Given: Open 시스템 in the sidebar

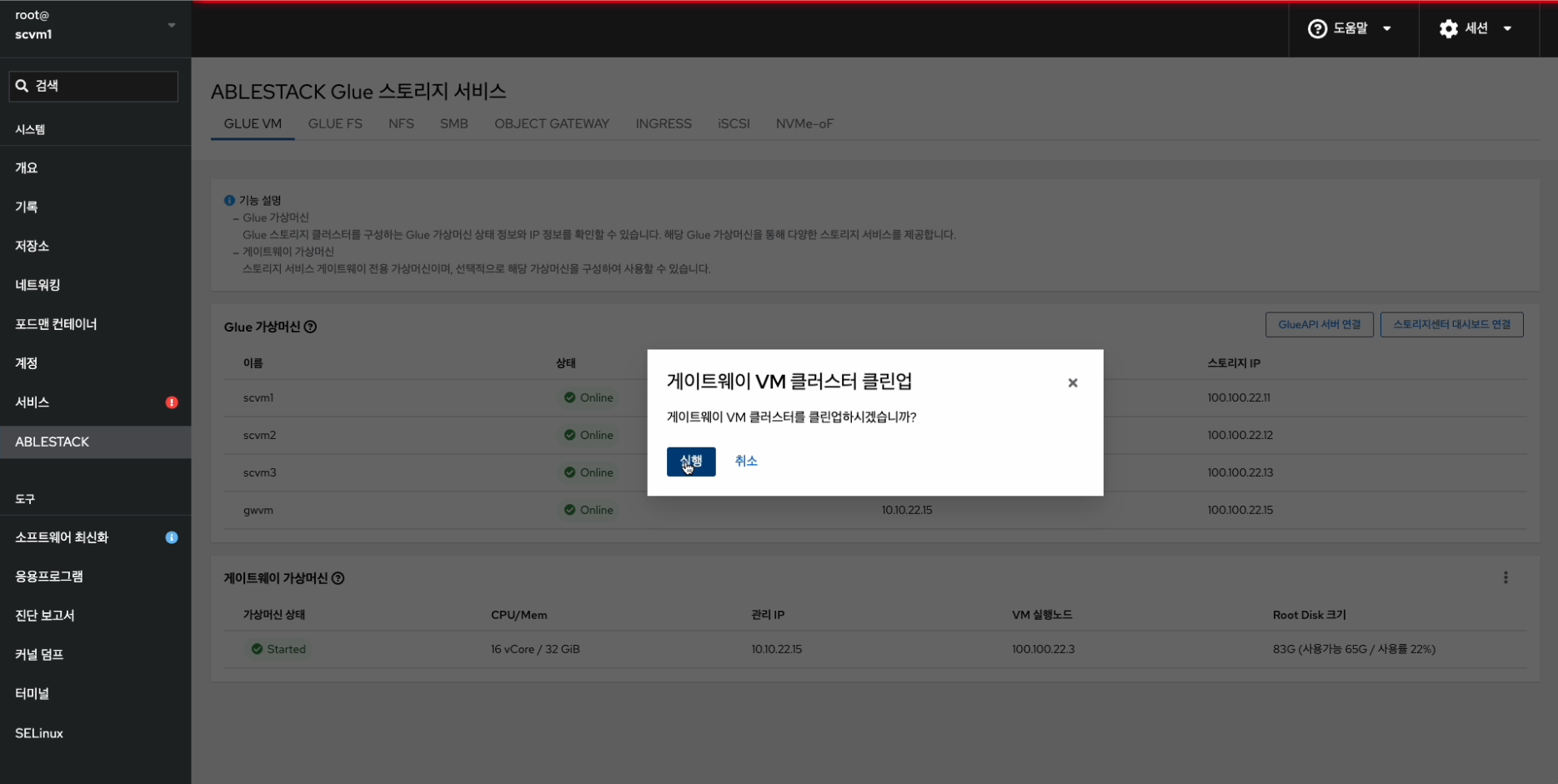Looking at the screenshot, I should click(x=30, y=129).
